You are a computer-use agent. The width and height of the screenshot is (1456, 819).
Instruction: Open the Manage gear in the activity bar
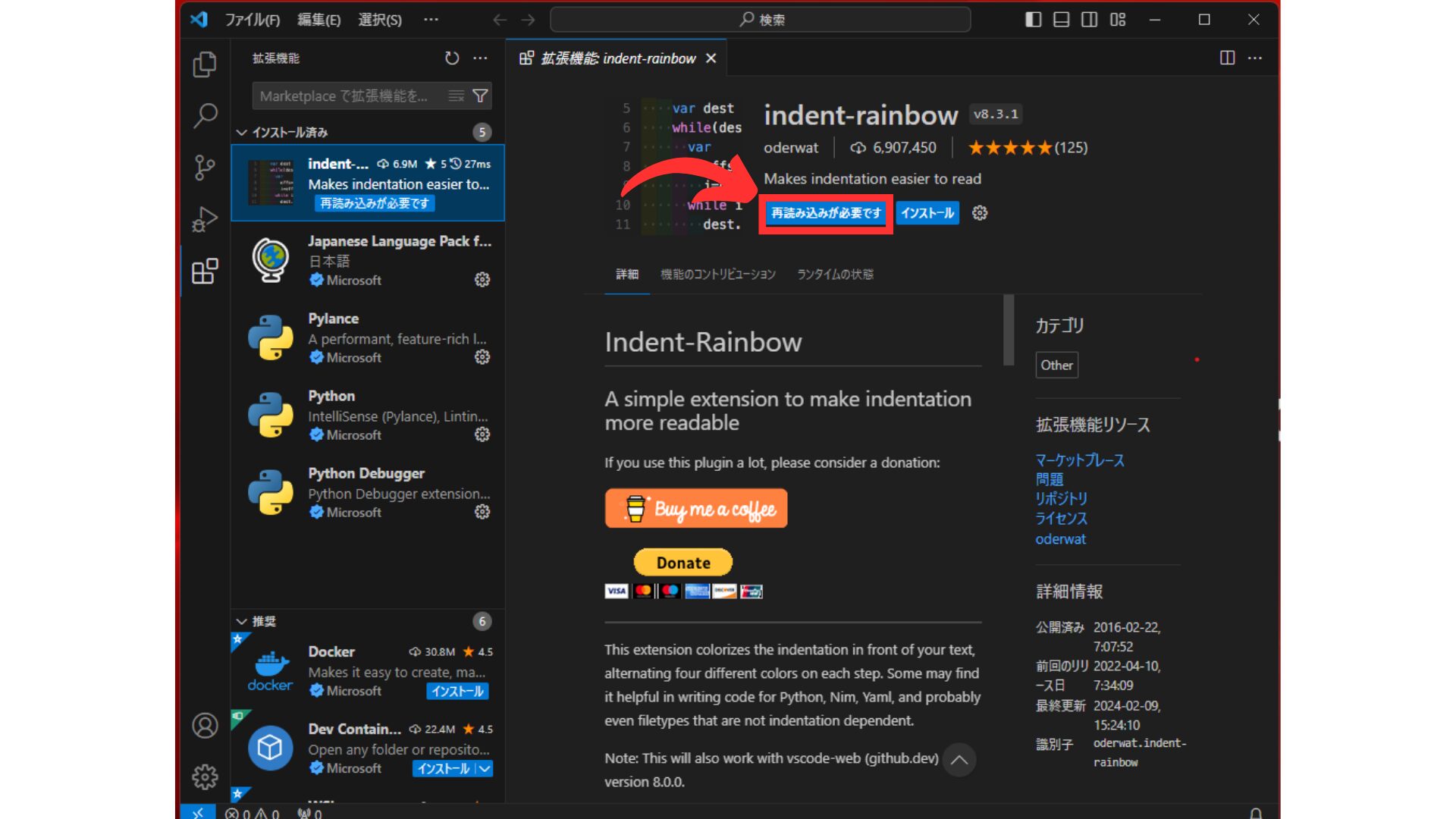tap(204, 777)
